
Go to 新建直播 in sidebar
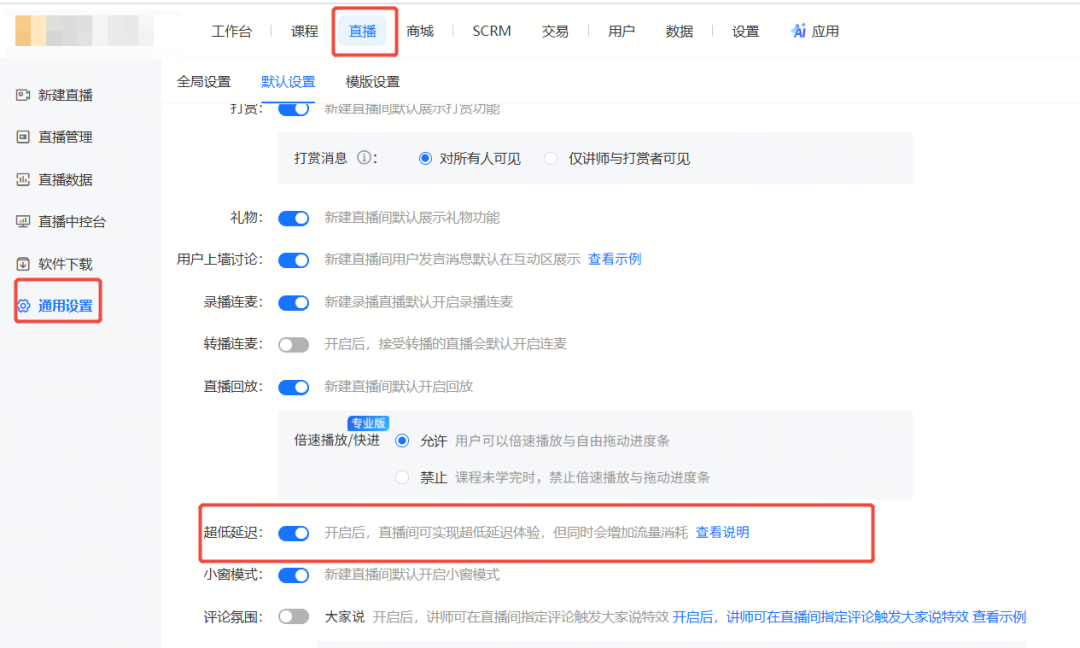[x=65, y=95]
